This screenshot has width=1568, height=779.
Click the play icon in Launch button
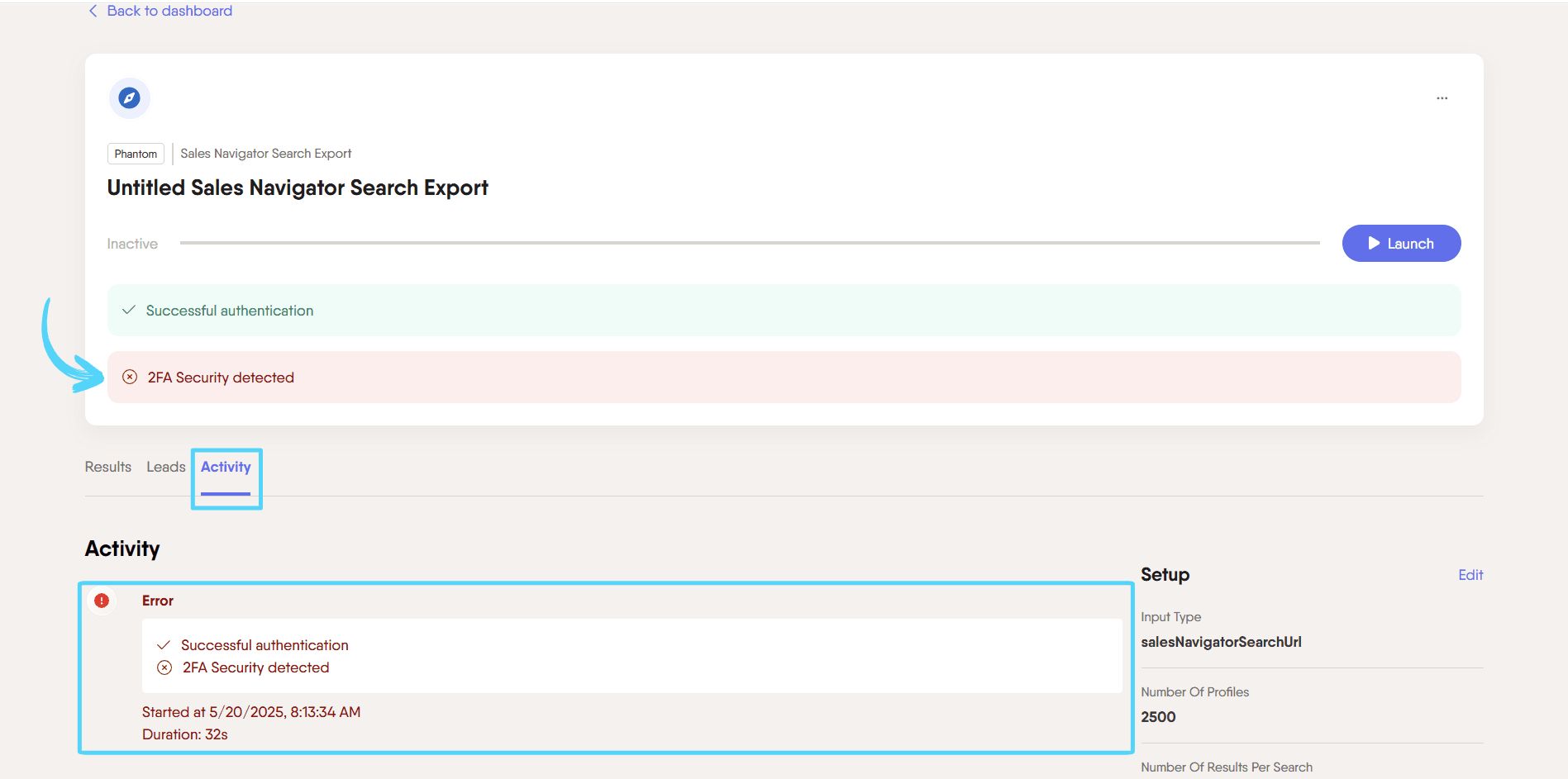[x=1374, y=244]
